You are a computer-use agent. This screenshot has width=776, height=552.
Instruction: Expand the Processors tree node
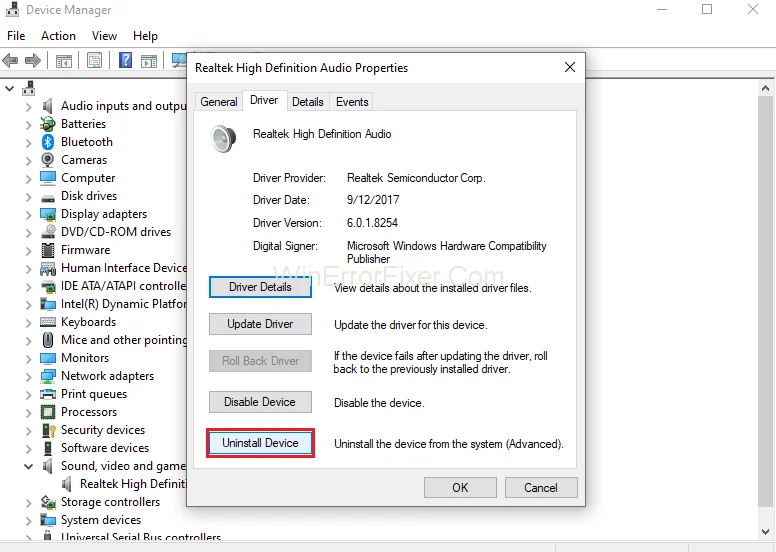click(x=28, y=412)
